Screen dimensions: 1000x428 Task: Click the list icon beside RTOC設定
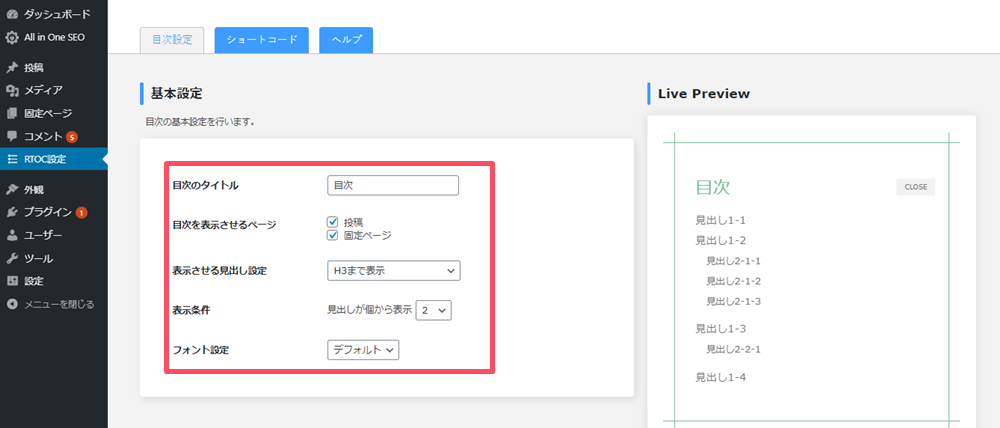click(11, 159)
